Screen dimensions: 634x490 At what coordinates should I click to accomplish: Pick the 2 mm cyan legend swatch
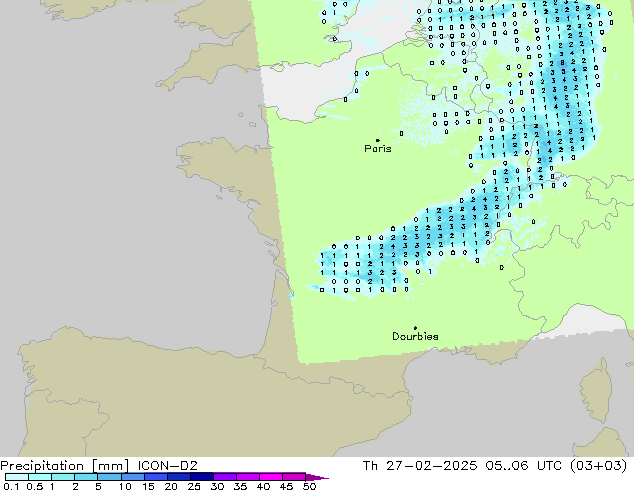[x=86, y=477]
